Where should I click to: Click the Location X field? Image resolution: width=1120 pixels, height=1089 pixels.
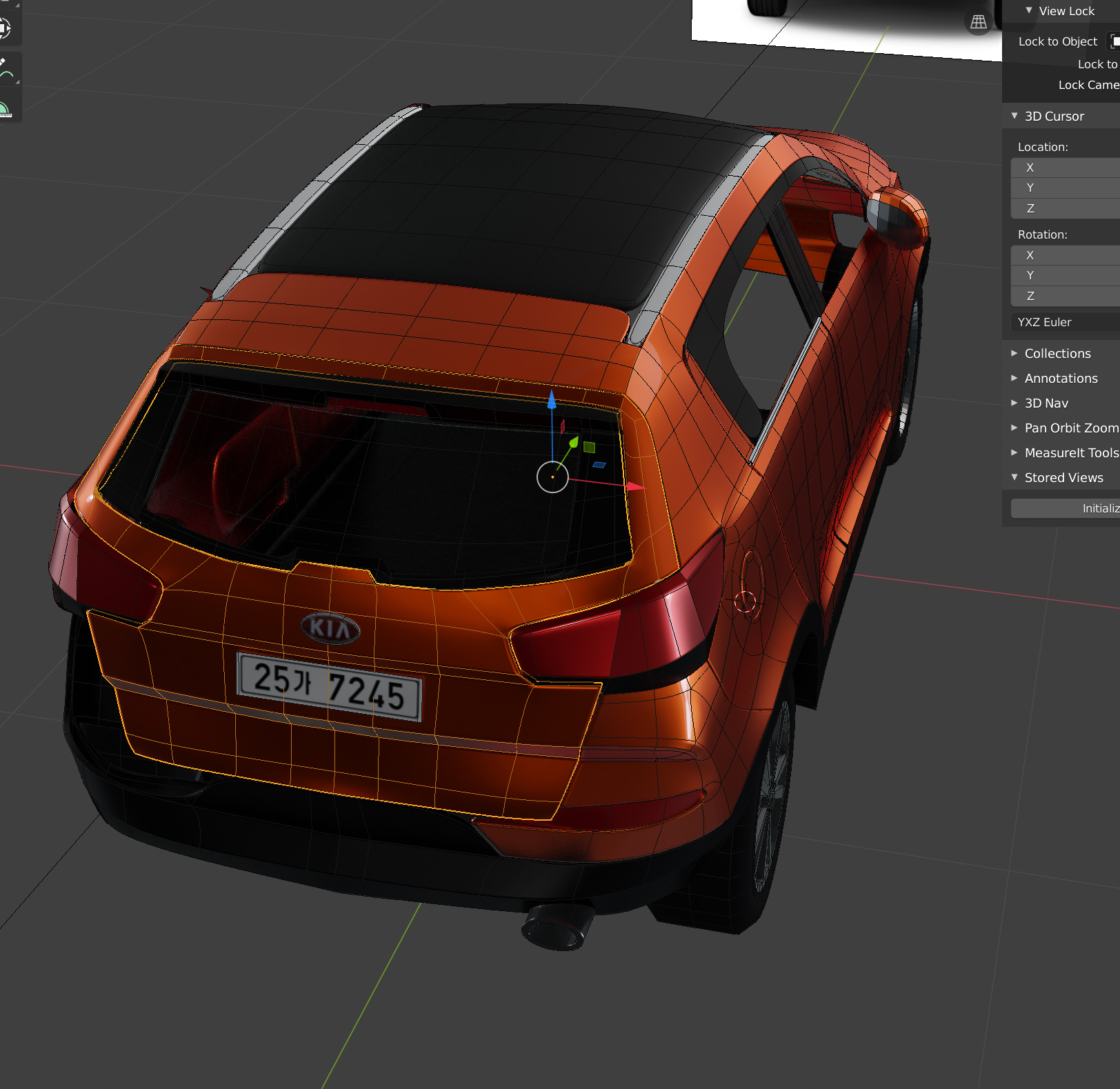[x=1066, y=168]
